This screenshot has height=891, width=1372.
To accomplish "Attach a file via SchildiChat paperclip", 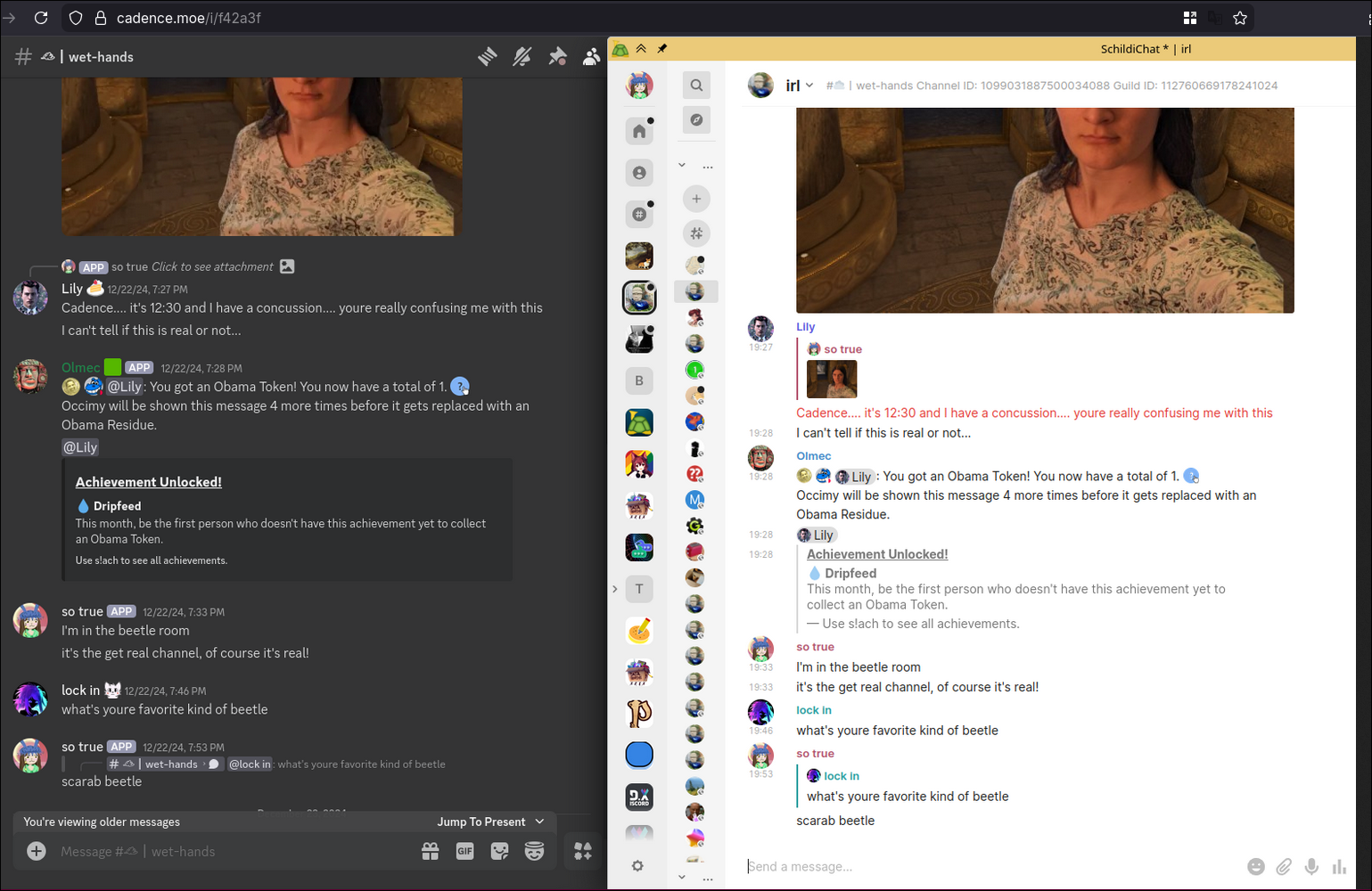I will click(1284, 866).
